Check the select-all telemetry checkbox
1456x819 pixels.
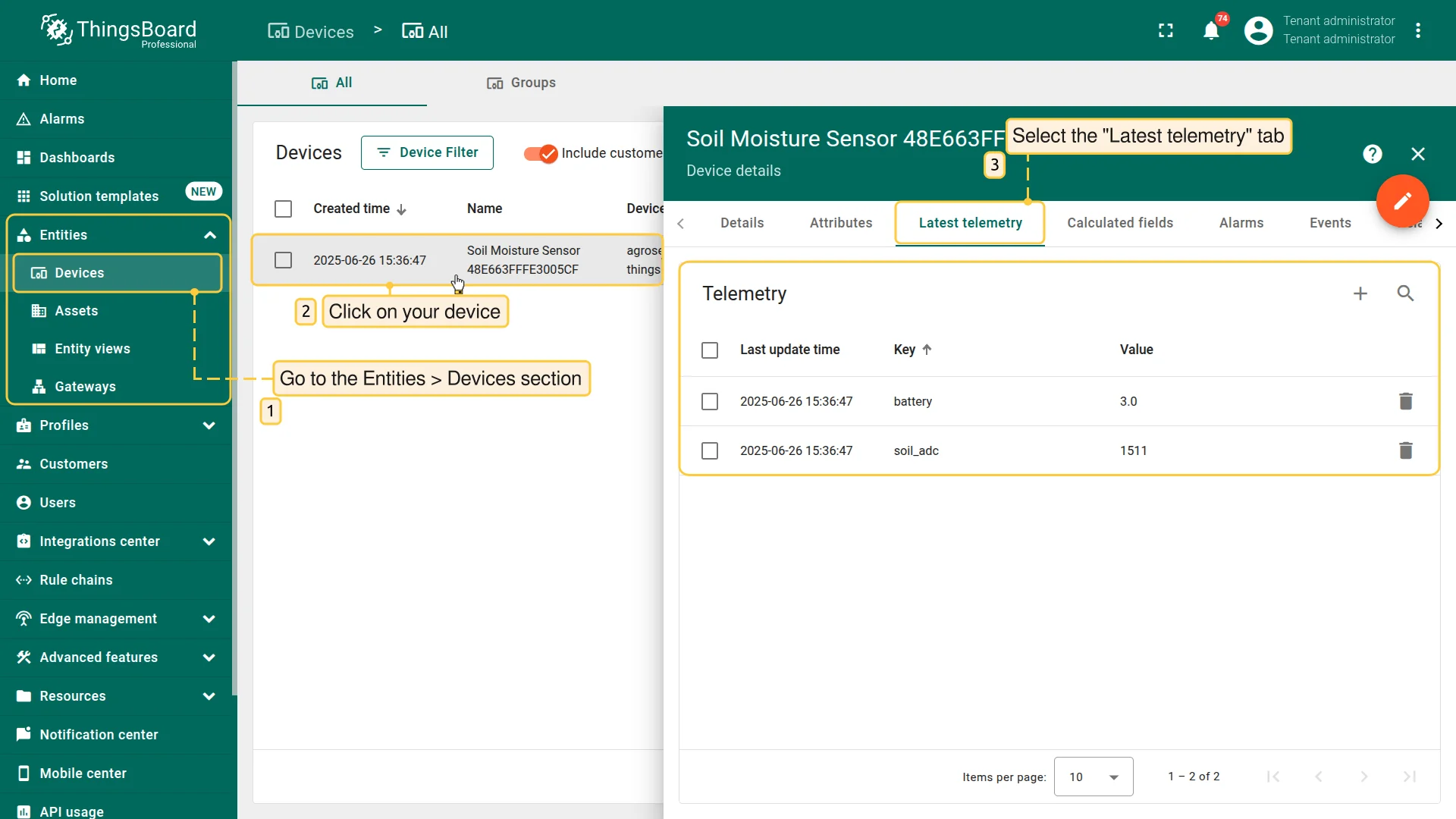tap(710, 350)
